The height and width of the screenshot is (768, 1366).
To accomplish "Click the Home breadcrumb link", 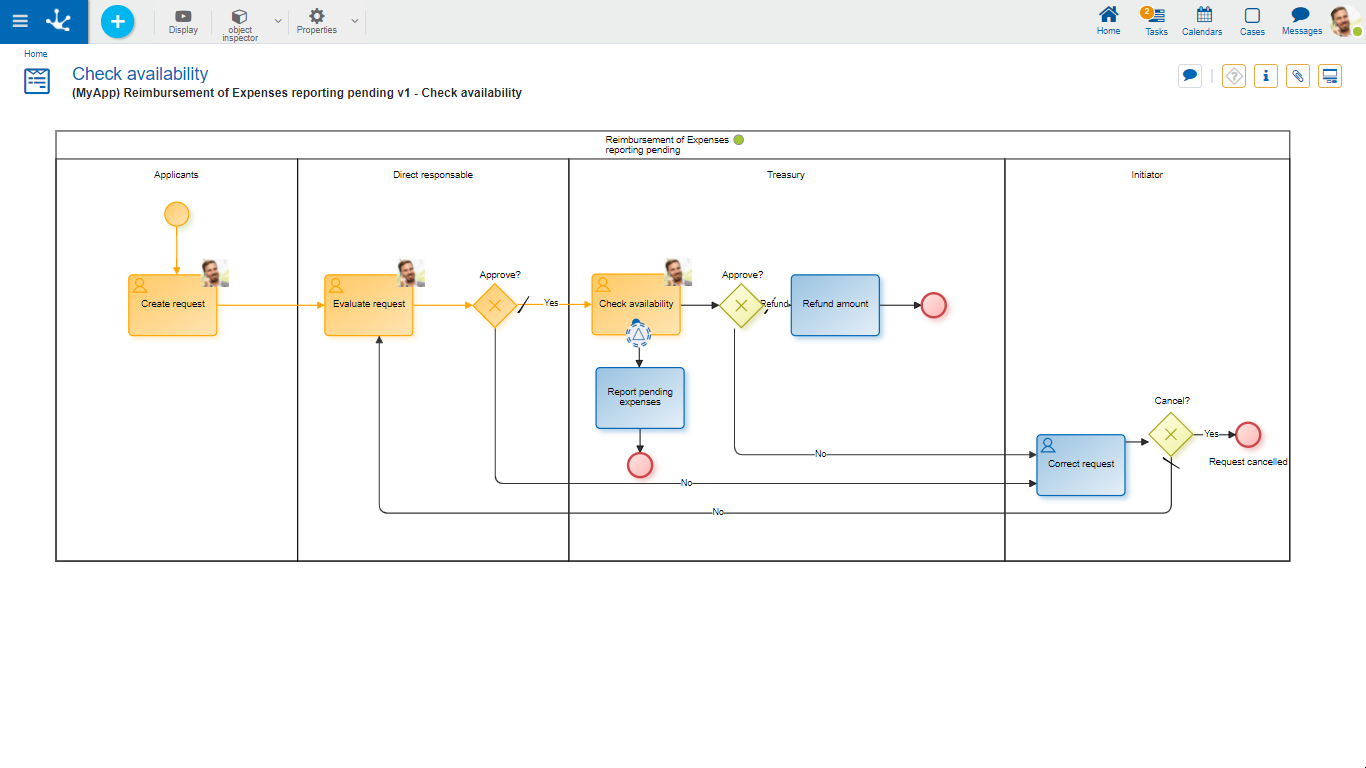I will 36,54.
